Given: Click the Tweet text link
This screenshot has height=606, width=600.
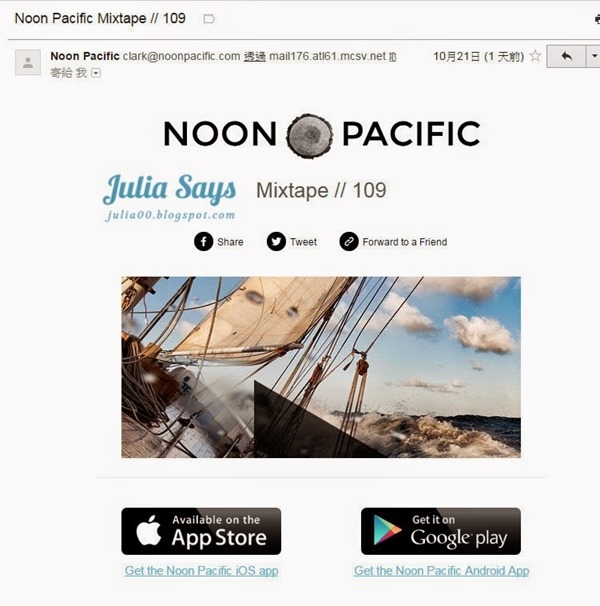Looking at the screenshot, I should [x=303, y=242].
